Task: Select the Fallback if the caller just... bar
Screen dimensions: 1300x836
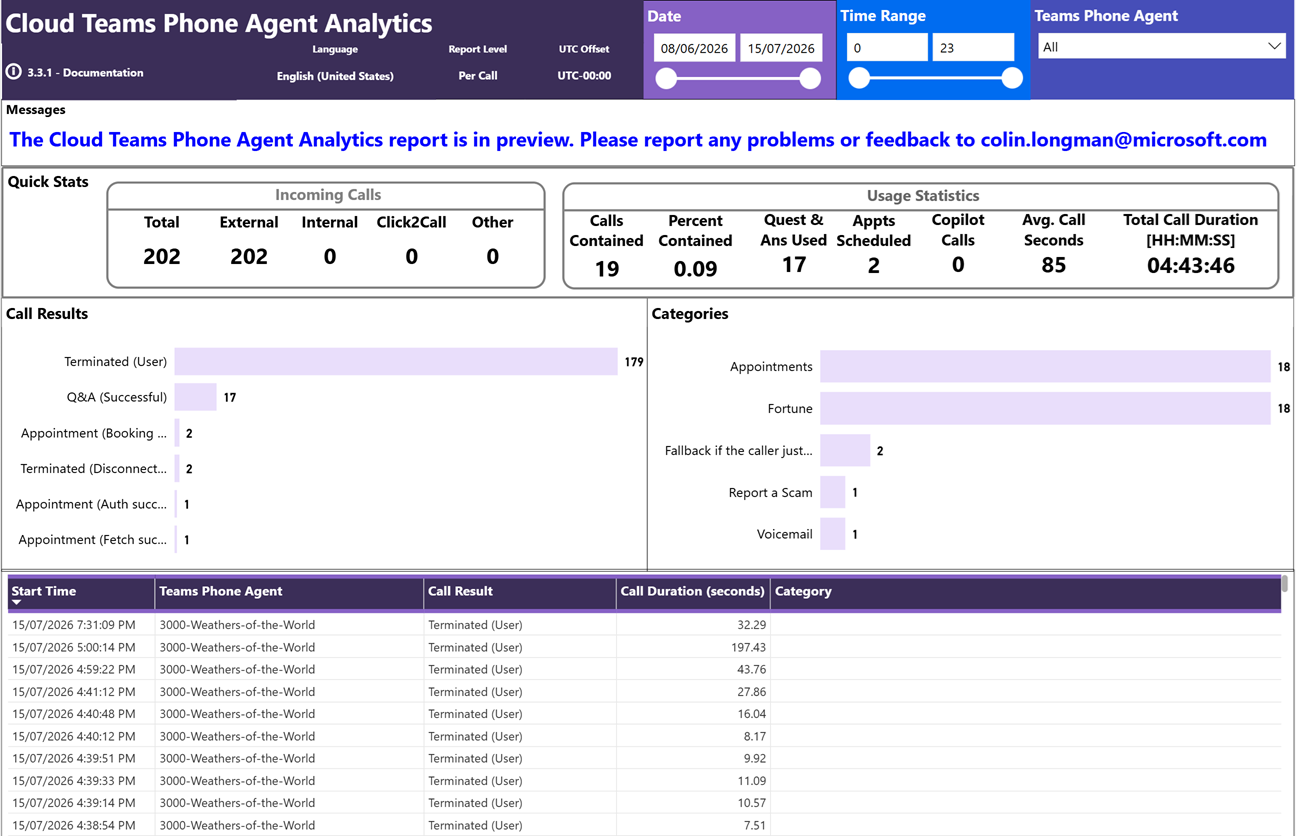Action: 845,451
